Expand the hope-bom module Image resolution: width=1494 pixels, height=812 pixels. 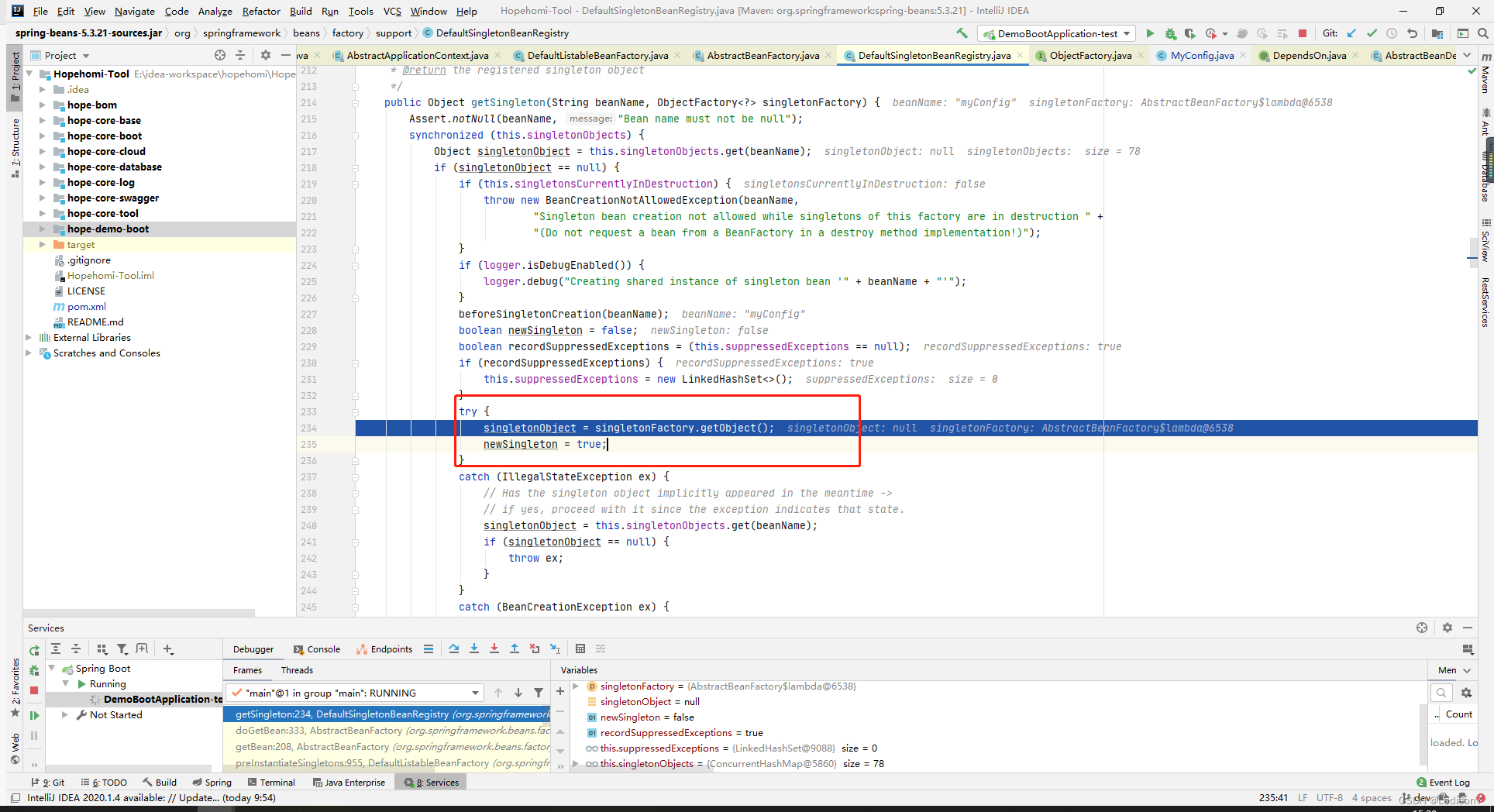pos(43,105)
